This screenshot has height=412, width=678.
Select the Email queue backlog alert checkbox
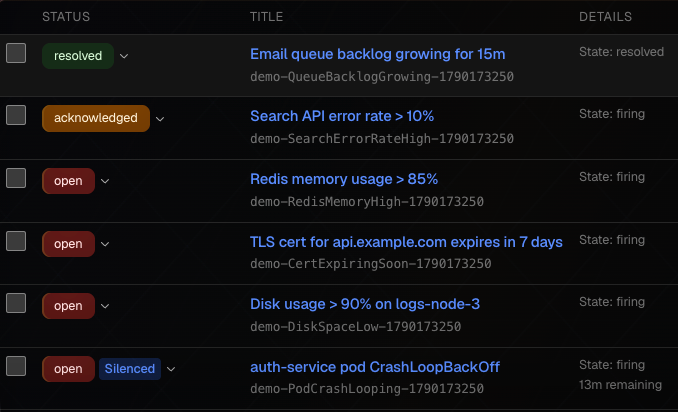(16, 53)
